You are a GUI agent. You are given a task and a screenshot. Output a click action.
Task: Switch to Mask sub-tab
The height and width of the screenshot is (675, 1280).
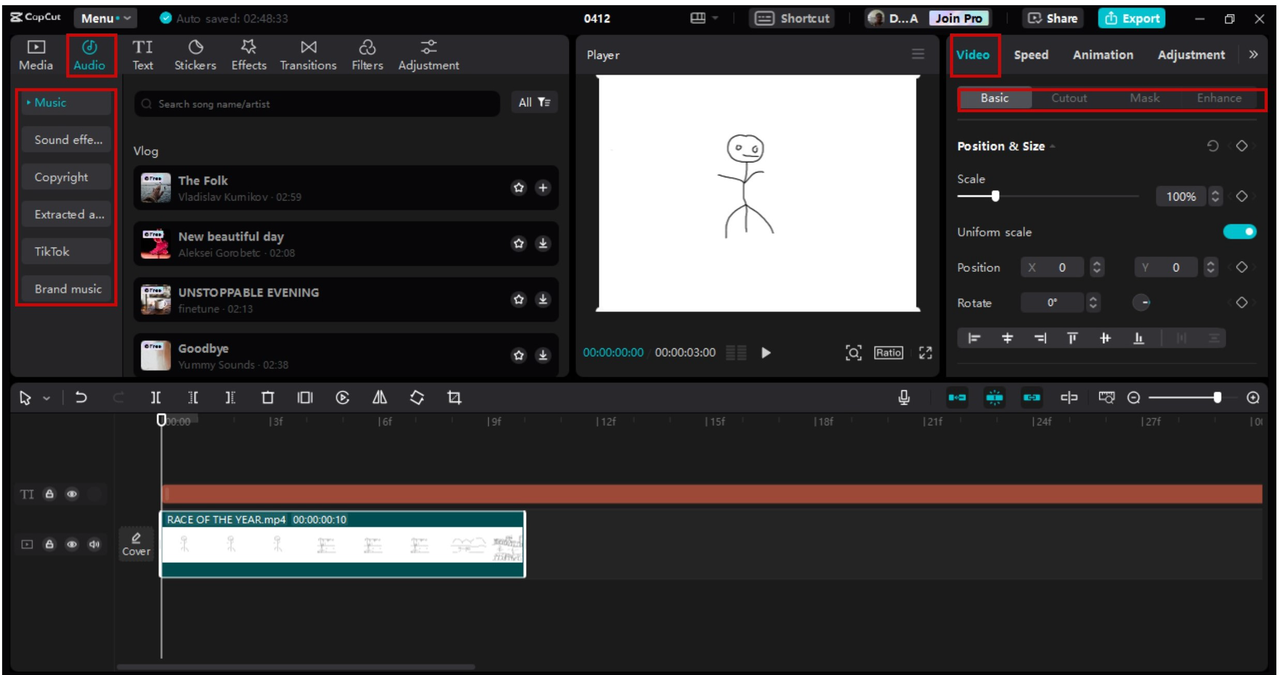(x=1145, y=98)
